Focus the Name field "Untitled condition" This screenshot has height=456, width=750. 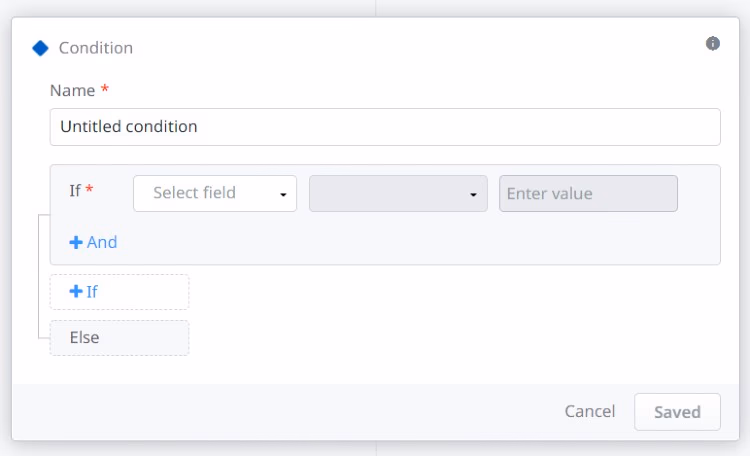click(385, 127)
